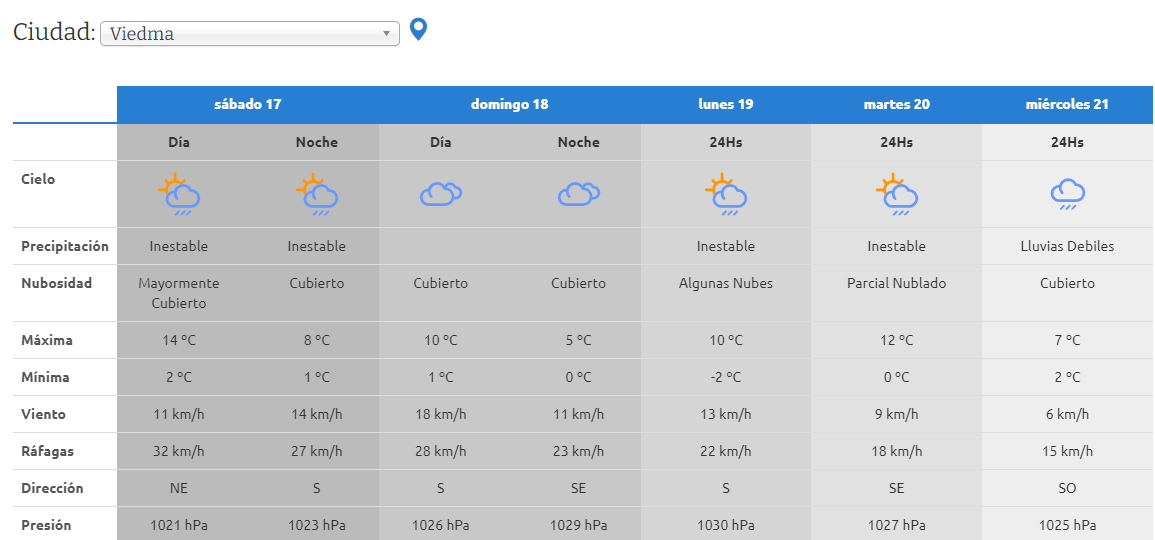This screenshot has height=540, width=1155.
Task: Click the blue location pin icon
Action: coord(419,30)
